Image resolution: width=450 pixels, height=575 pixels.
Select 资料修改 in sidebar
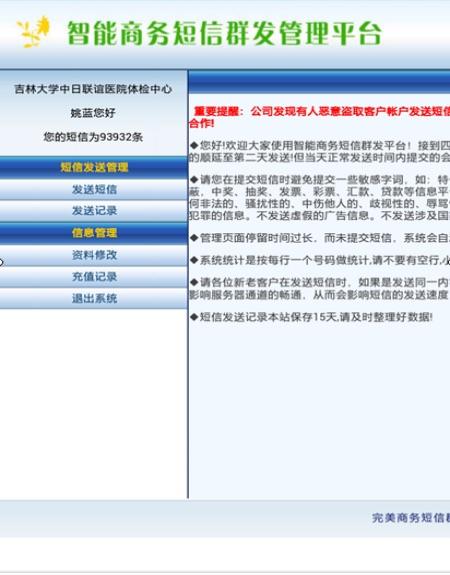(94, 255)
